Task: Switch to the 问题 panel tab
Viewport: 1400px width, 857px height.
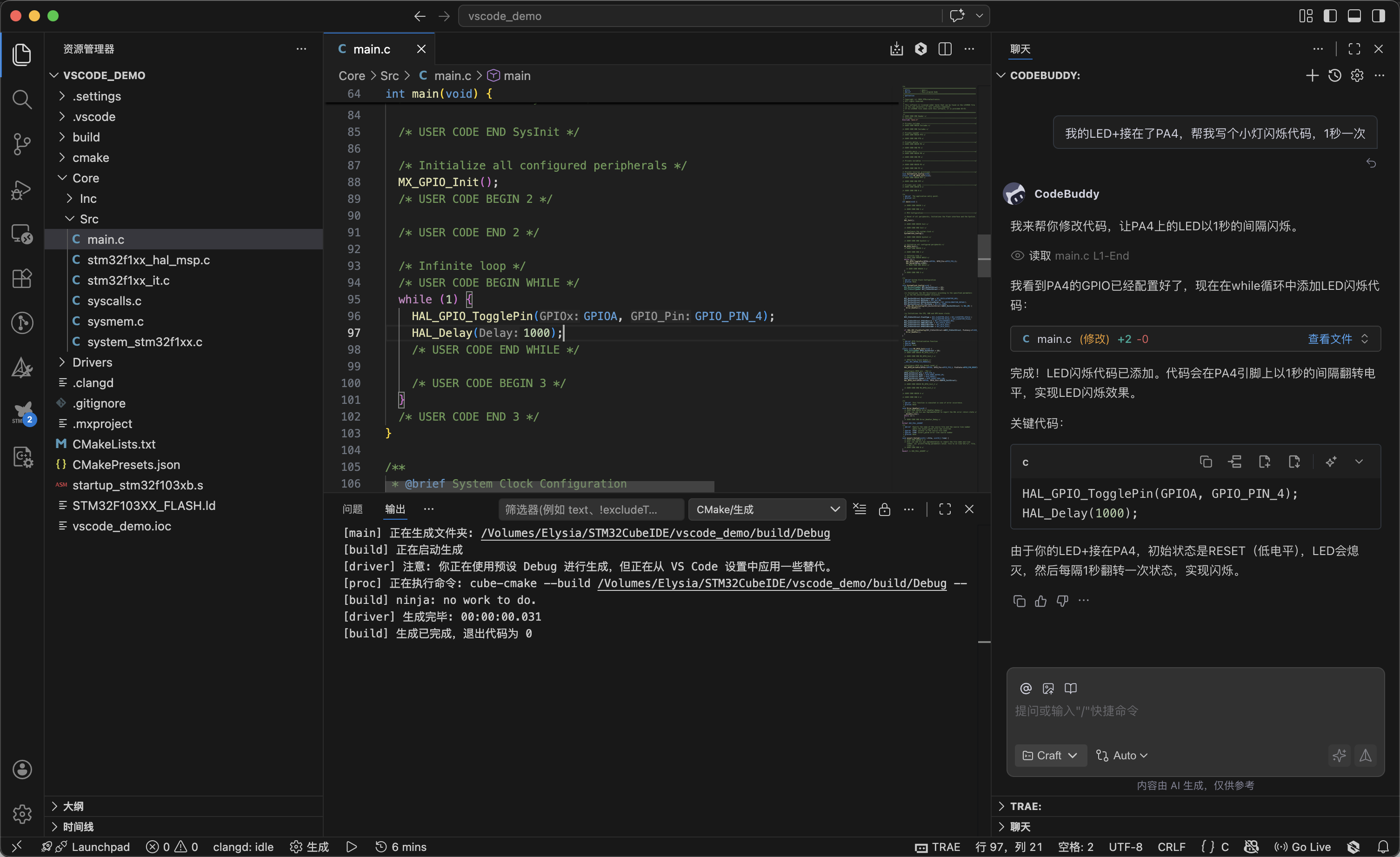Action: pos(352,509)
